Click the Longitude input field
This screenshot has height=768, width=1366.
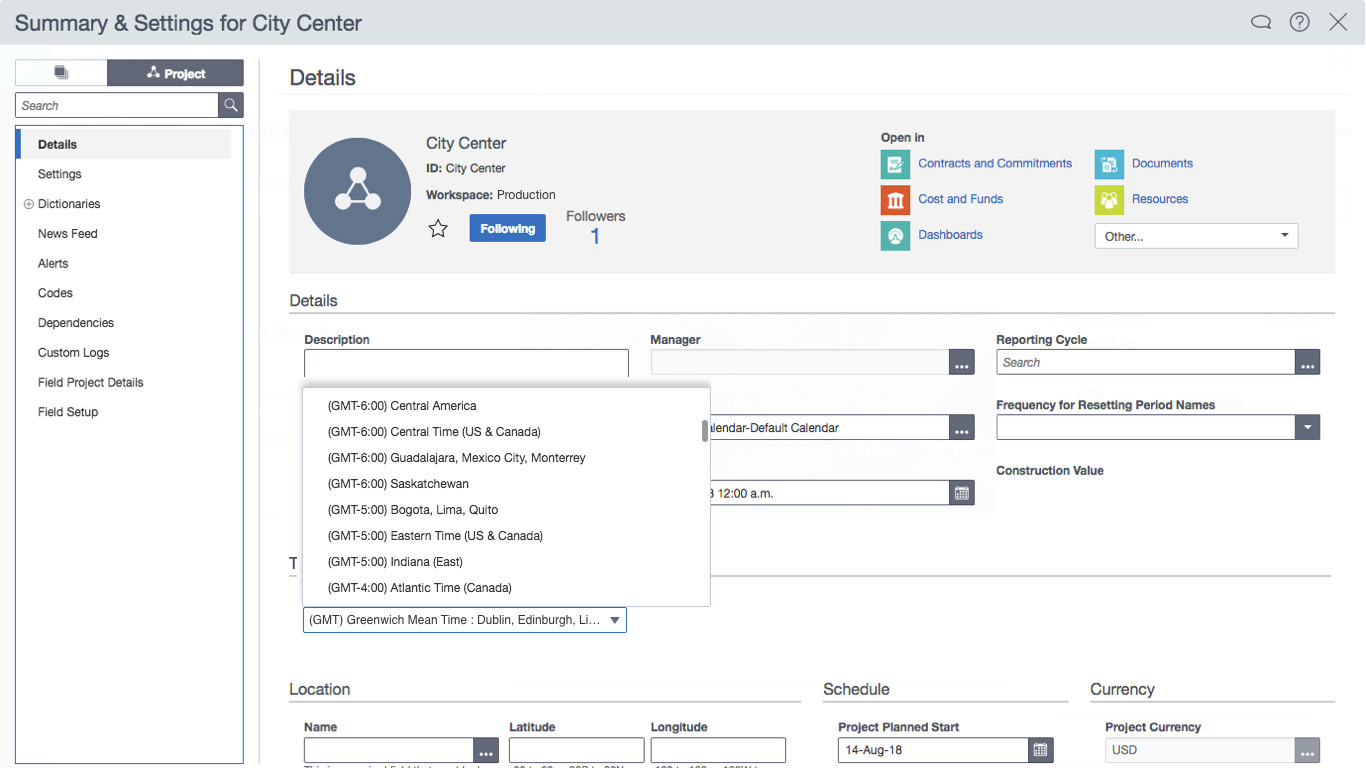click(718, 750)
